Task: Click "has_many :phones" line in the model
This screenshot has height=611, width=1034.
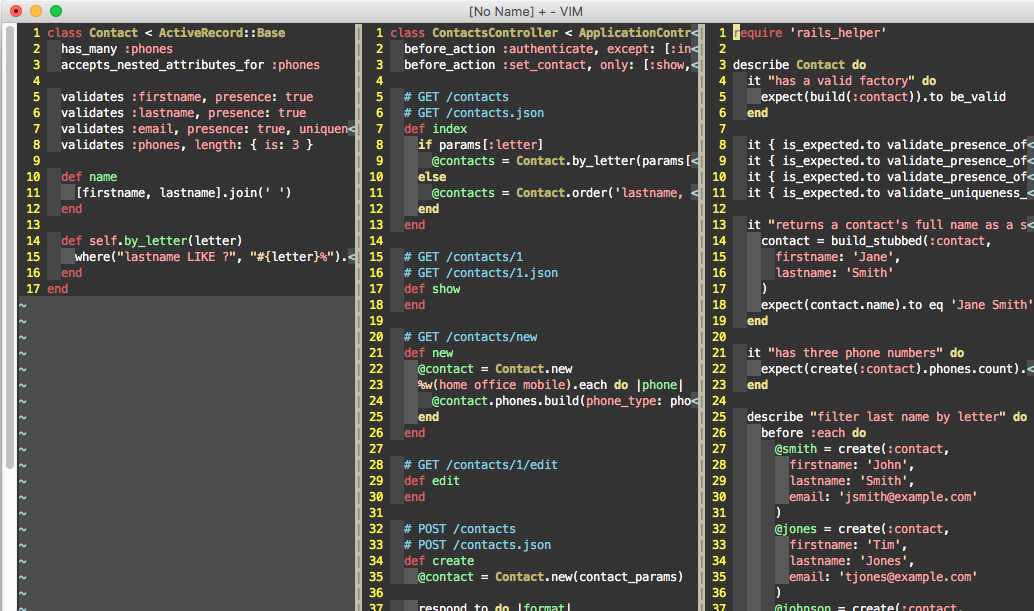Action: (x=116, y=49)
